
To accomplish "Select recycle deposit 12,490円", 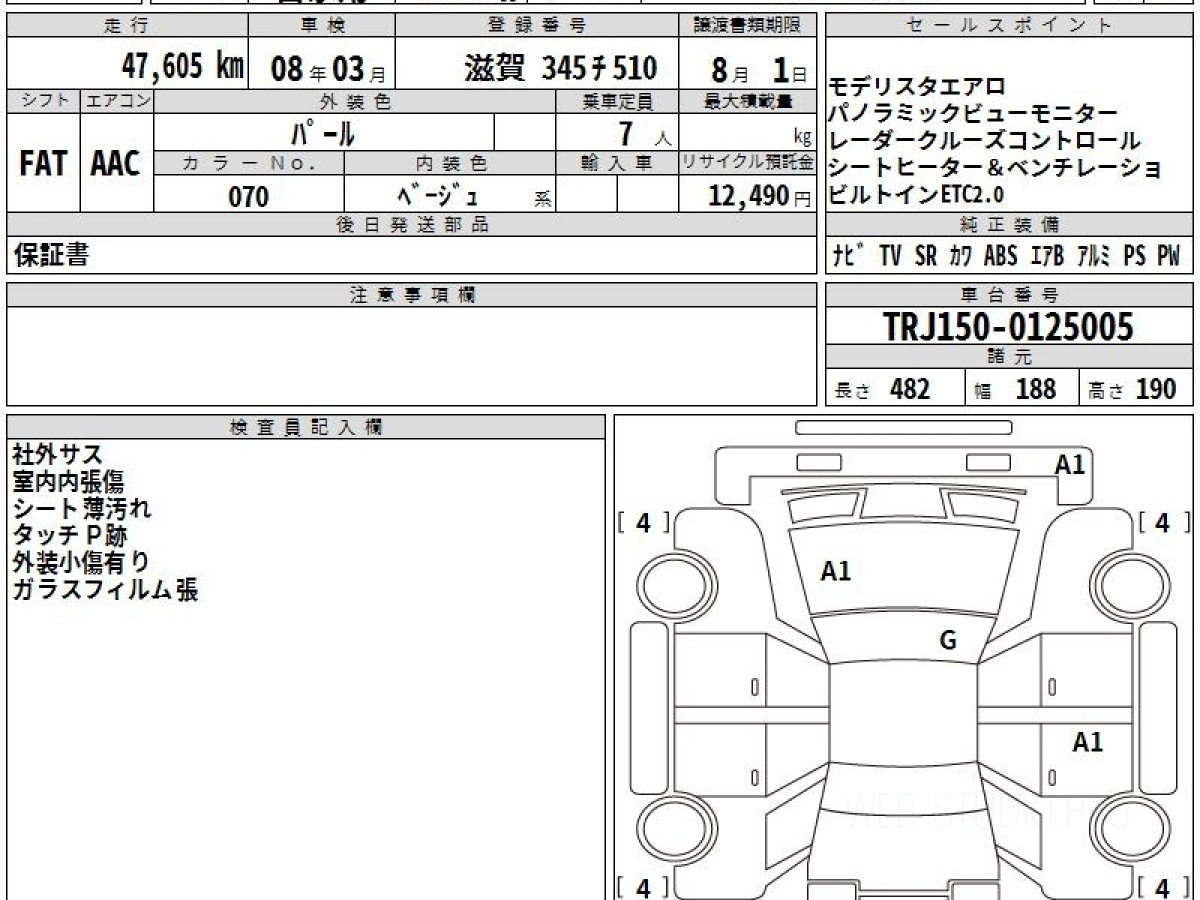I will click(x=760, y=196).
